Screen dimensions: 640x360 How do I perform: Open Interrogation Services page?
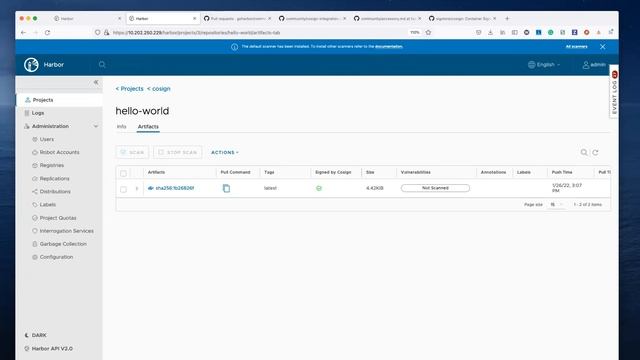[66, 231]
